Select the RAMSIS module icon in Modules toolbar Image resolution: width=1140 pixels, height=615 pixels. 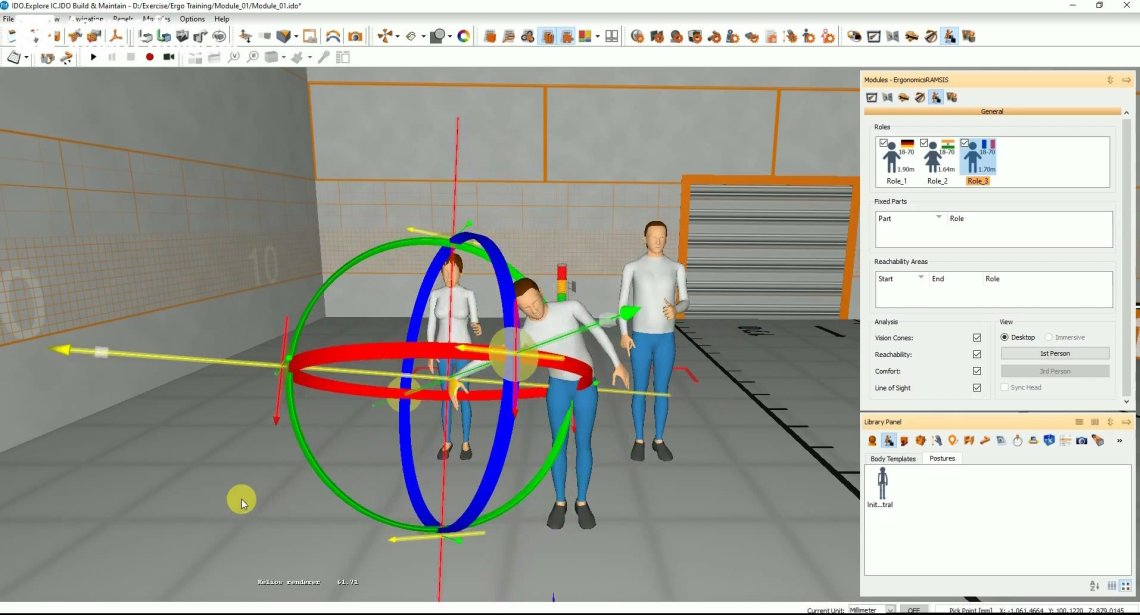tap(936, 97)
